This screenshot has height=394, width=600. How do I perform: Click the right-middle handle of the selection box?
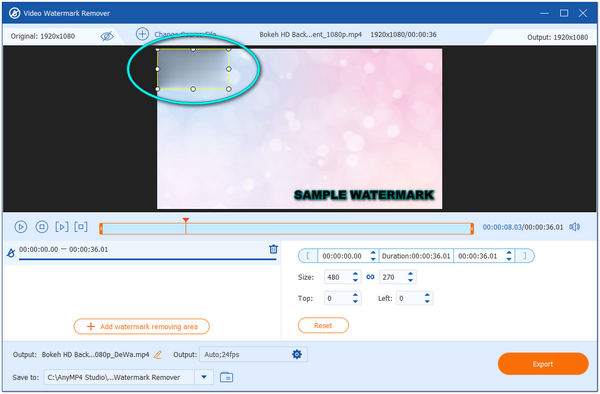228,69
